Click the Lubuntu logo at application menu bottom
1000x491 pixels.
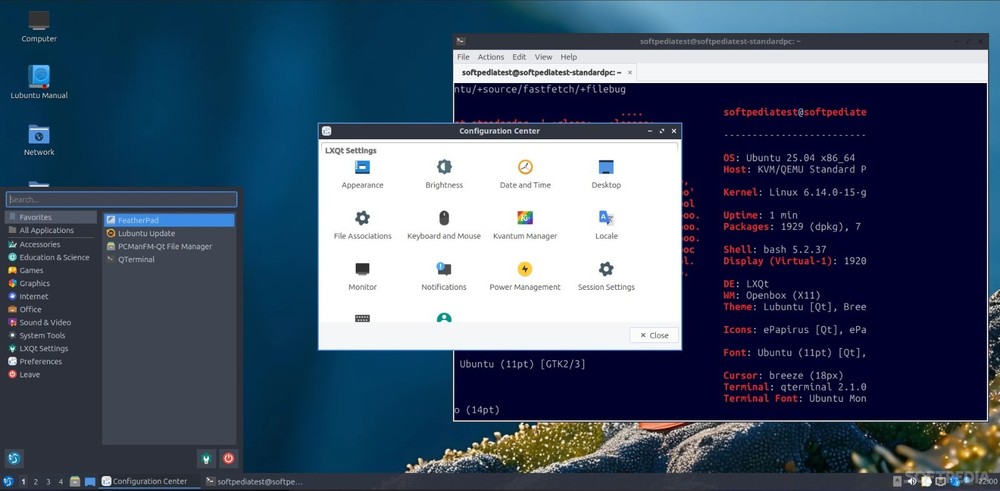tap(14, 458)
